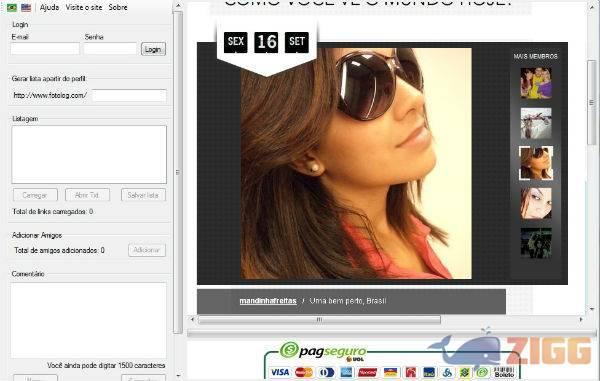Click the browser horizontal scrollbar left arrow

tap(192, 319)
